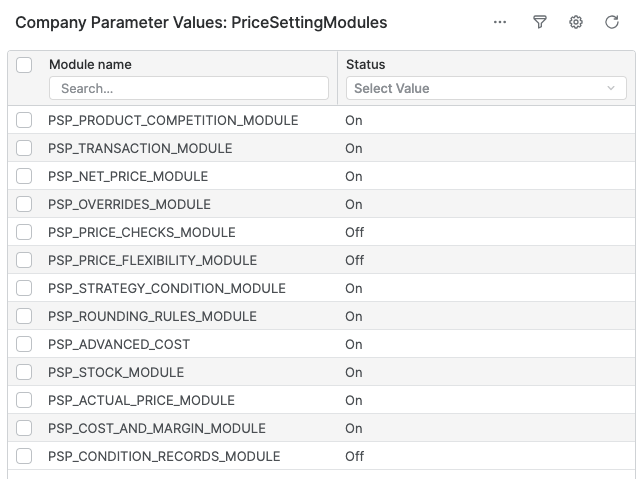Select PSP_TRANSACTION_MODULE module name cell
Viewport: 644px width, 479px height.
click(140, 148)
